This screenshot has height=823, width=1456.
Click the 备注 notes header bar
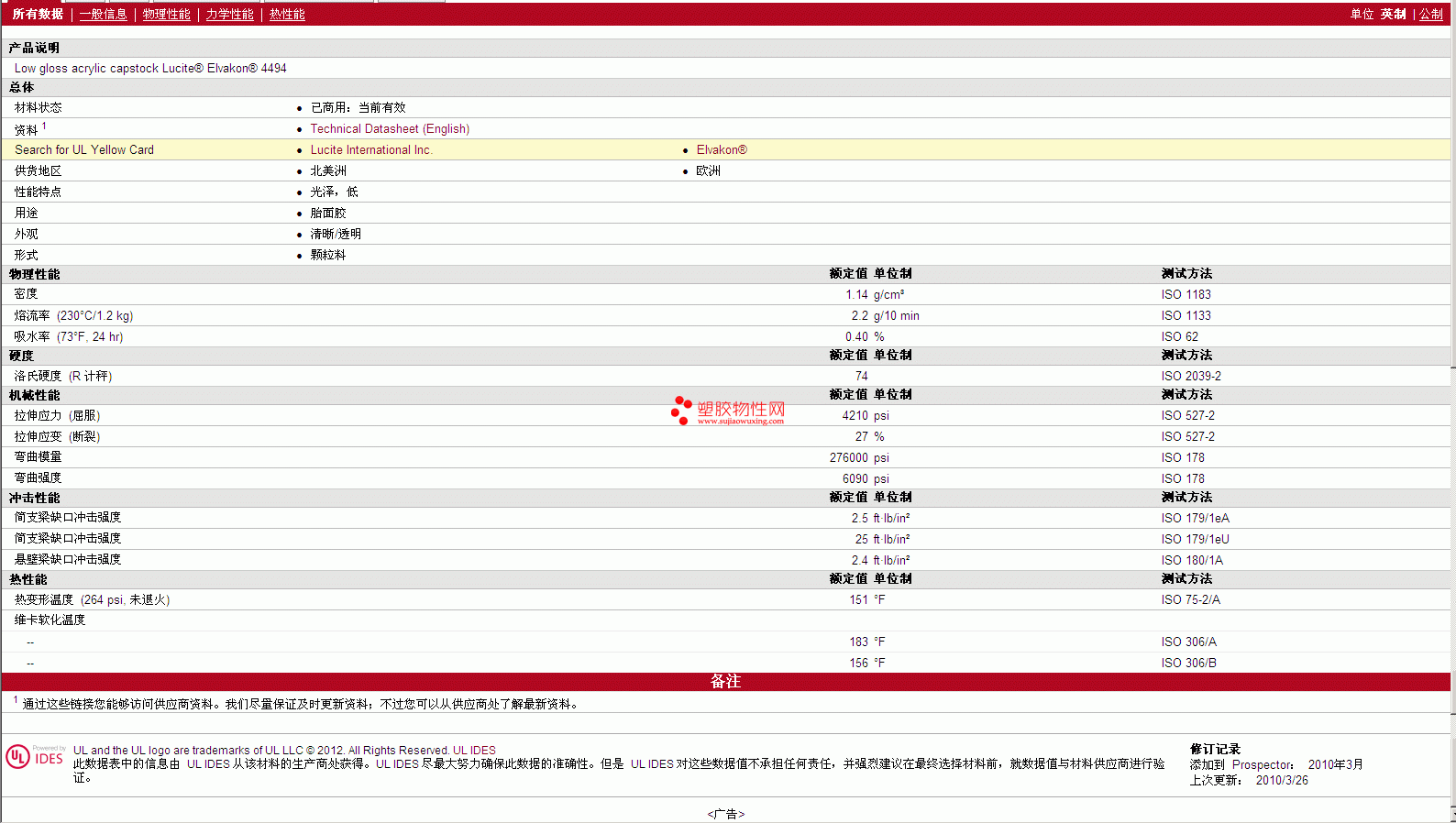725,682
